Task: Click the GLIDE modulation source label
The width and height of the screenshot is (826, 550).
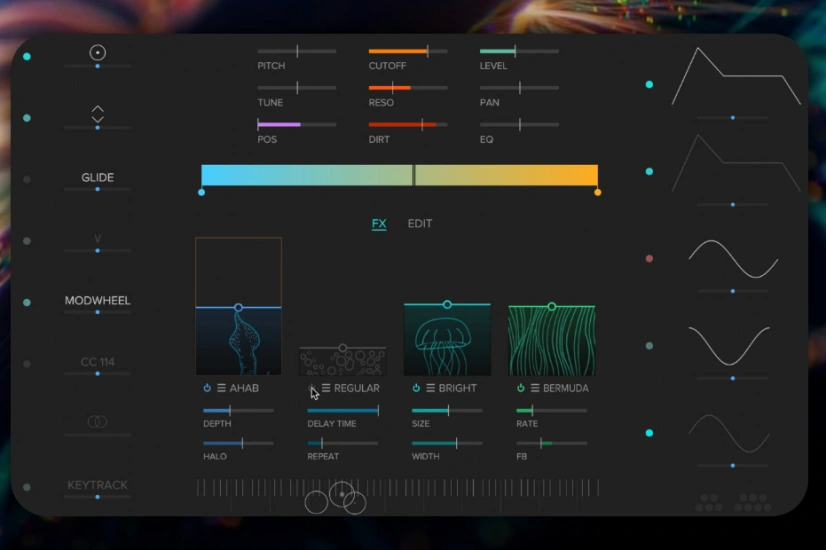Action: click(97, 178)
